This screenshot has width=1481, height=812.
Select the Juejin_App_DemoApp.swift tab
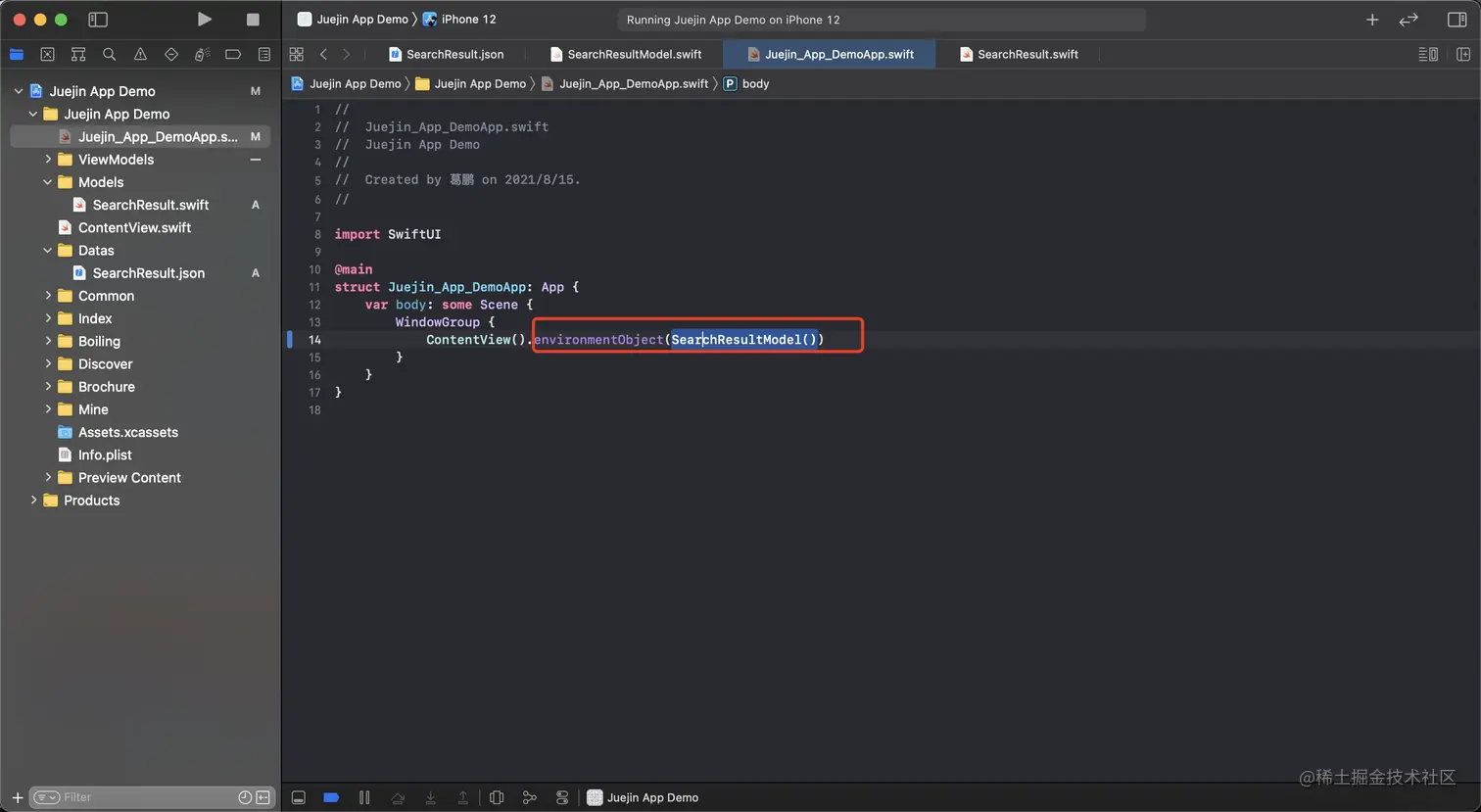[x=830, y=55]
